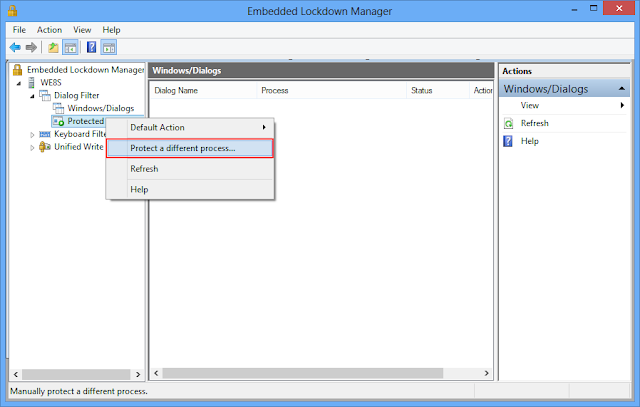Sort by the Process column header
The image size is (640, 407).
[331, 90]
